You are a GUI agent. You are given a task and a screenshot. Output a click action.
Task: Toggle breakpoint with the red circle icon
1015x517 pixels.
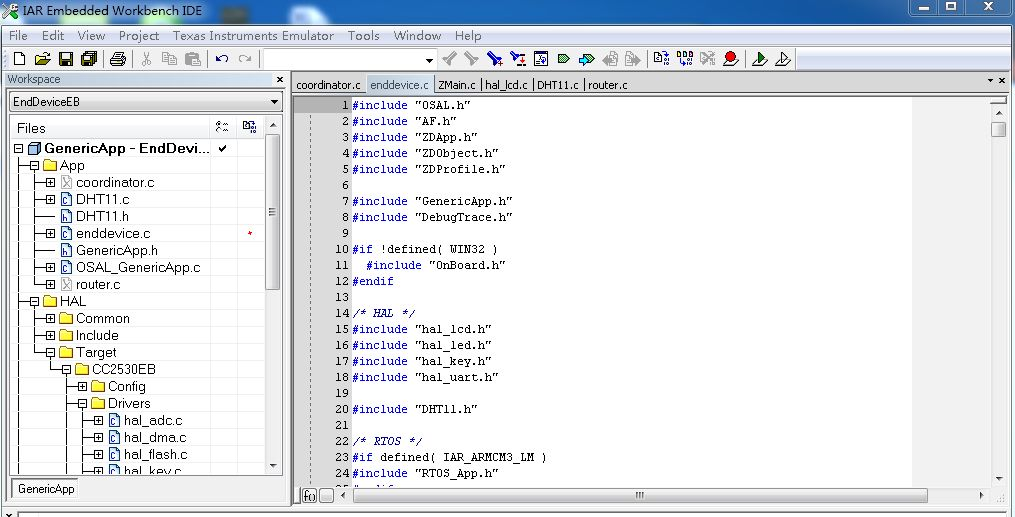click(x=731, y=59)
